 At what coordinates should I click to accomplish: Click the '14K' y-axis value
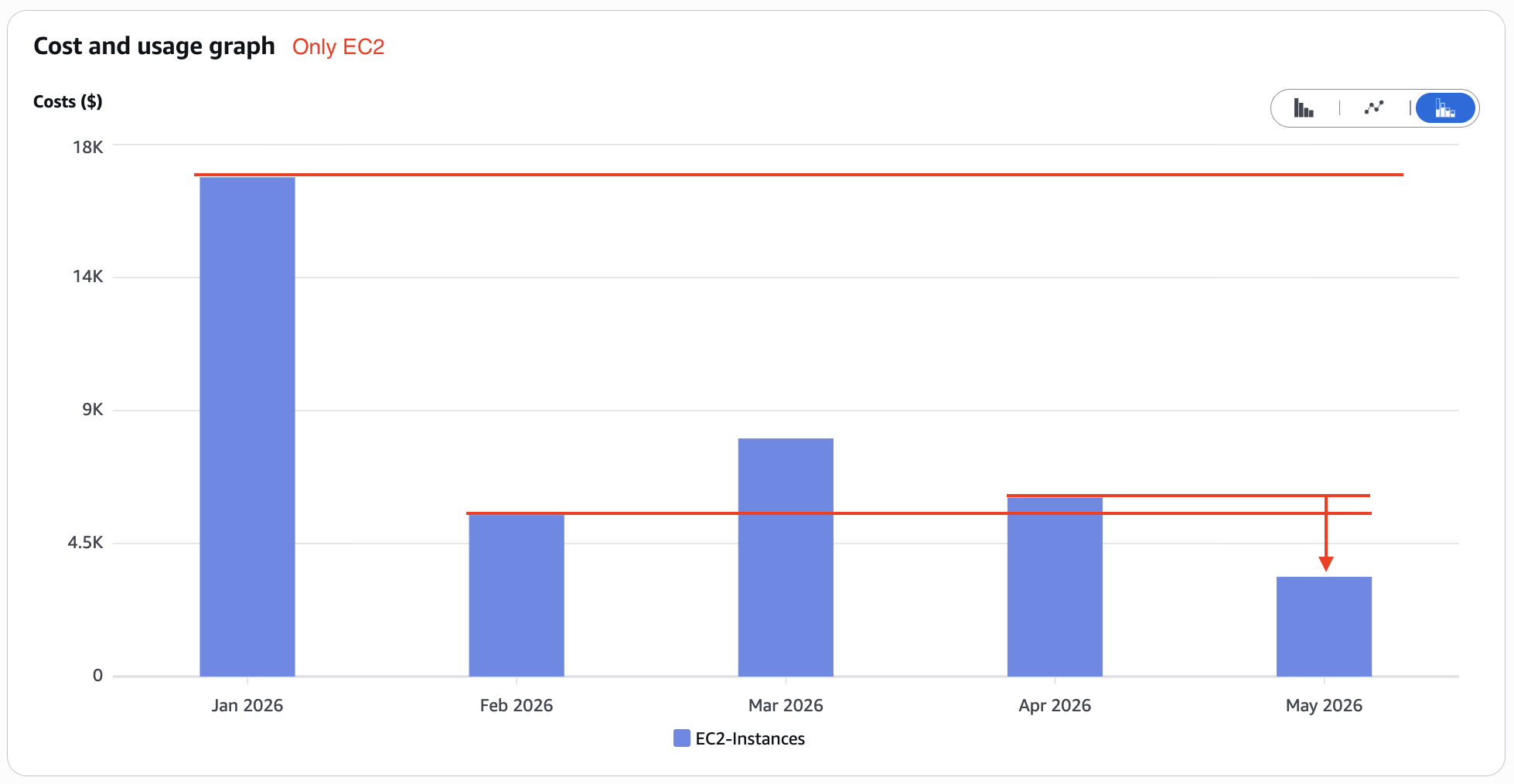(88, 277)
